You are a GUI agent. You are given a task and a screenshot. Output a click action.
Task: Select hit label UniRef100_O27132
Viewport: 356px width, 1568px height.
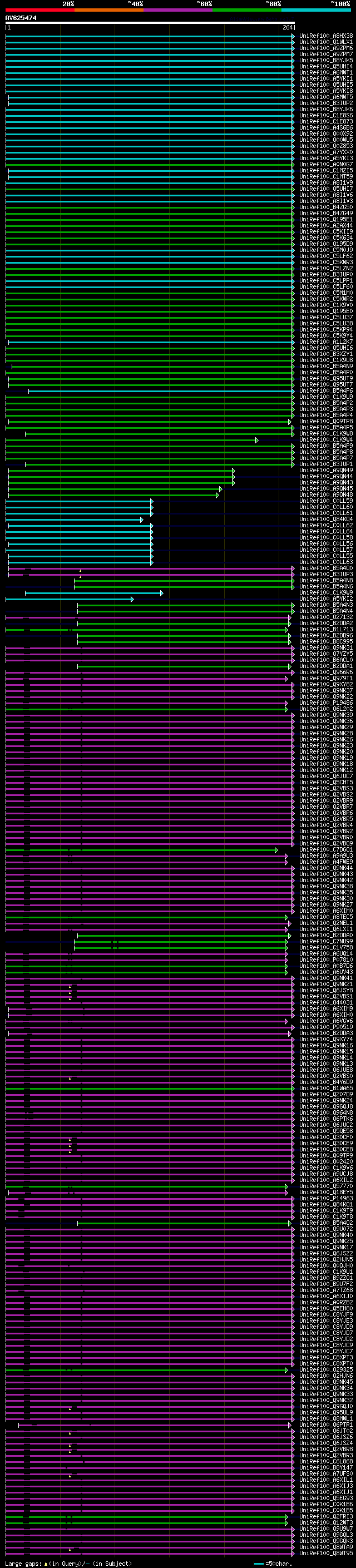326,617
